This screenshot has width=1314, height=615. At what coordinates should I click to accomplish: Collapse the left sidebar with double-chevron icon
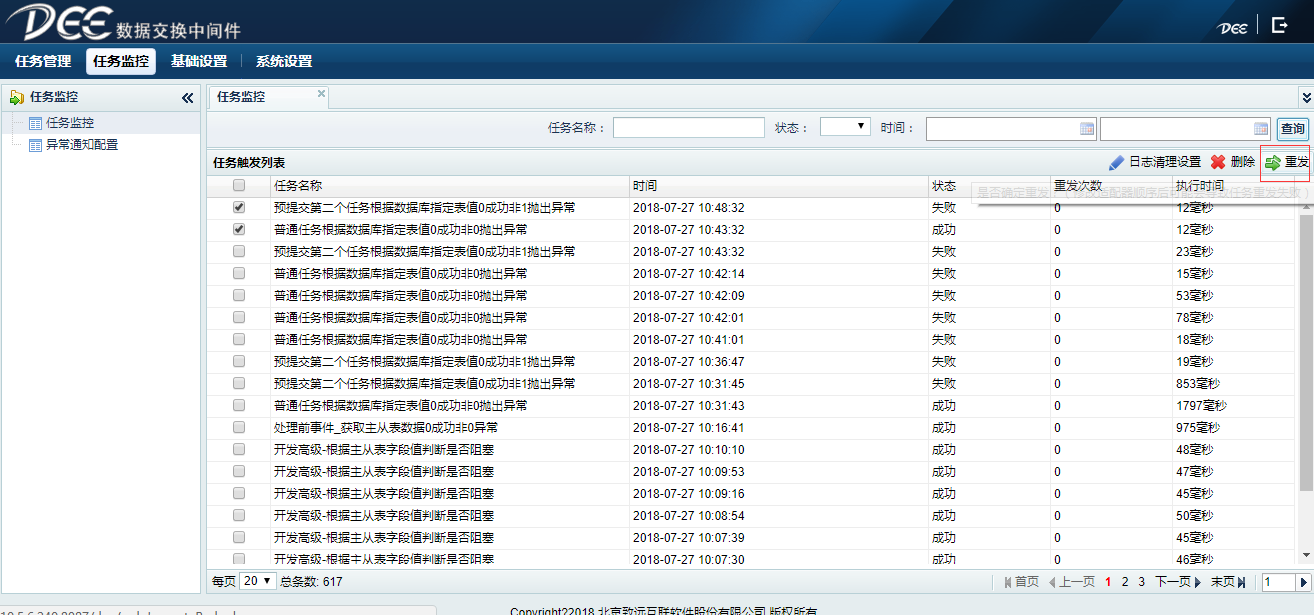[x=187, y=98]
